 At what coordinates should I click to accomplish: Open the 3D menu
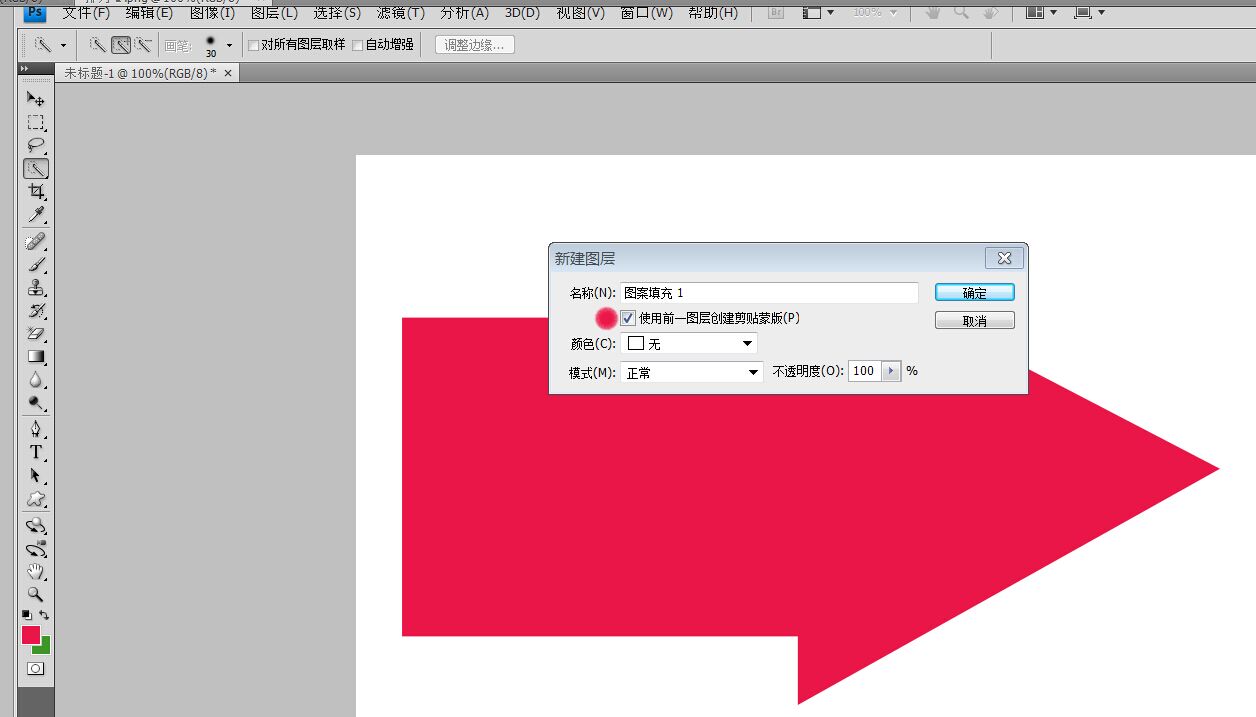tap(521, 13)
